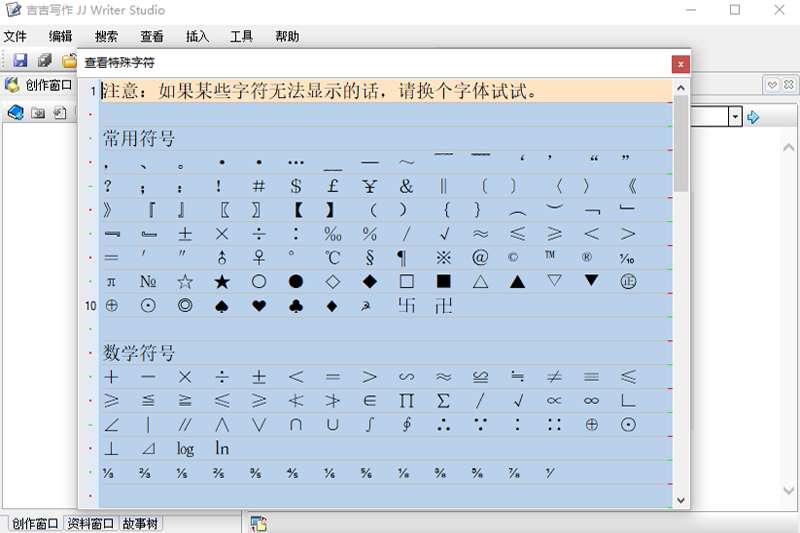Click the 创作窗口 panel header icon

tap(13, 85)
